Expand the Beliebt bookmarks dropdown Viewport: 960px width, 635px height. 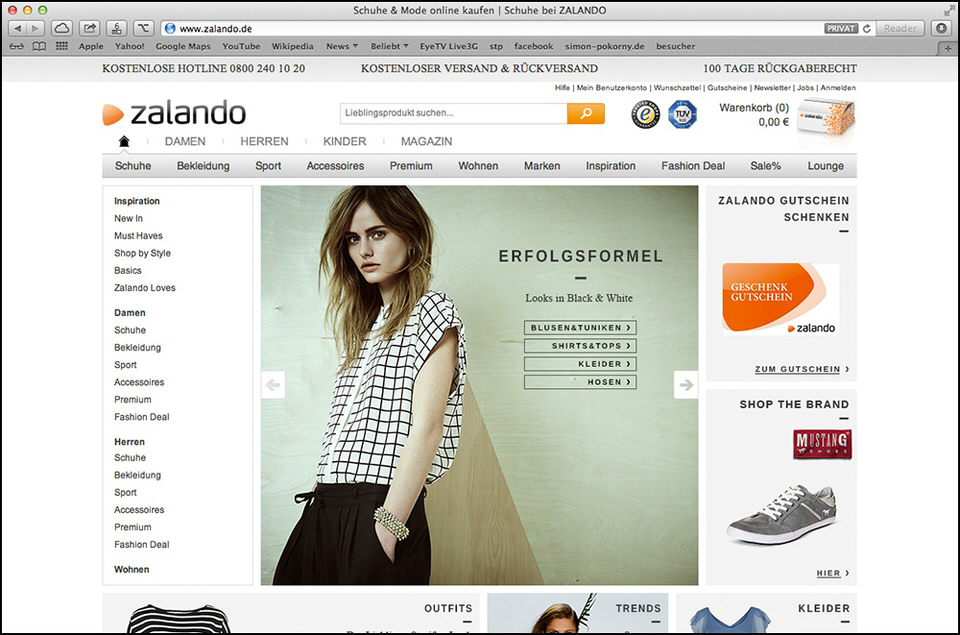click(389, 47)
